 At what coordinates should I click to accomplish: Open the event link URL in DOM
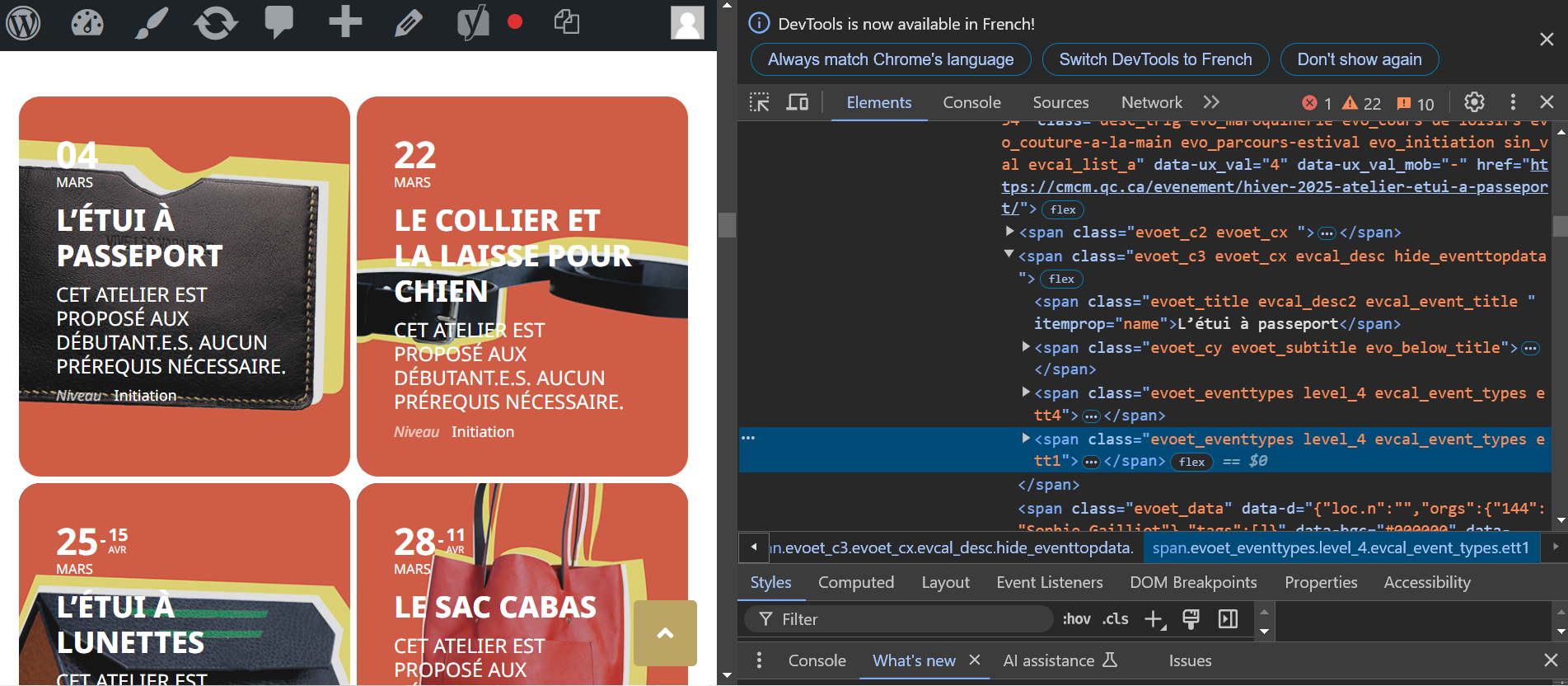pos(1275,187)
